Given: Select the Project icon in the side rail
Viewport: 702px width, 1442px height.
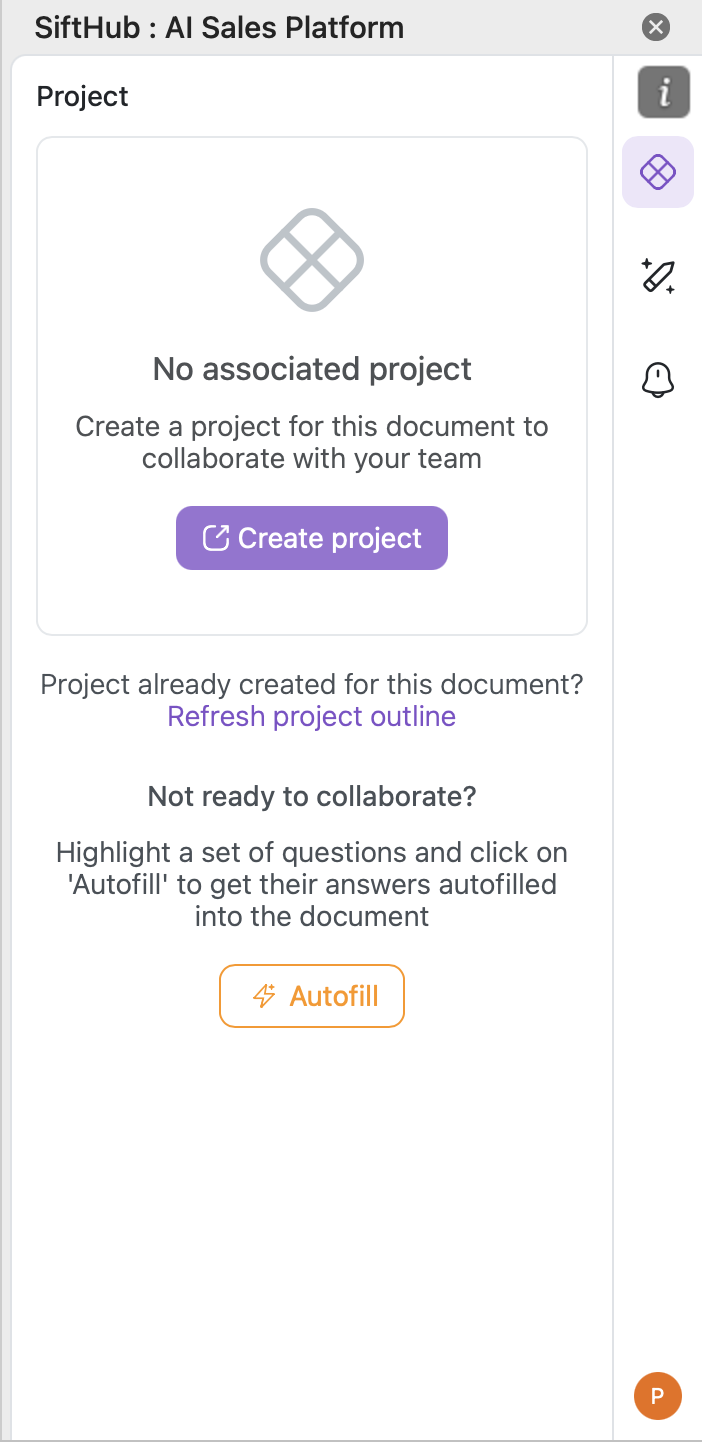Looking at the screenshot, I should 658,172.
